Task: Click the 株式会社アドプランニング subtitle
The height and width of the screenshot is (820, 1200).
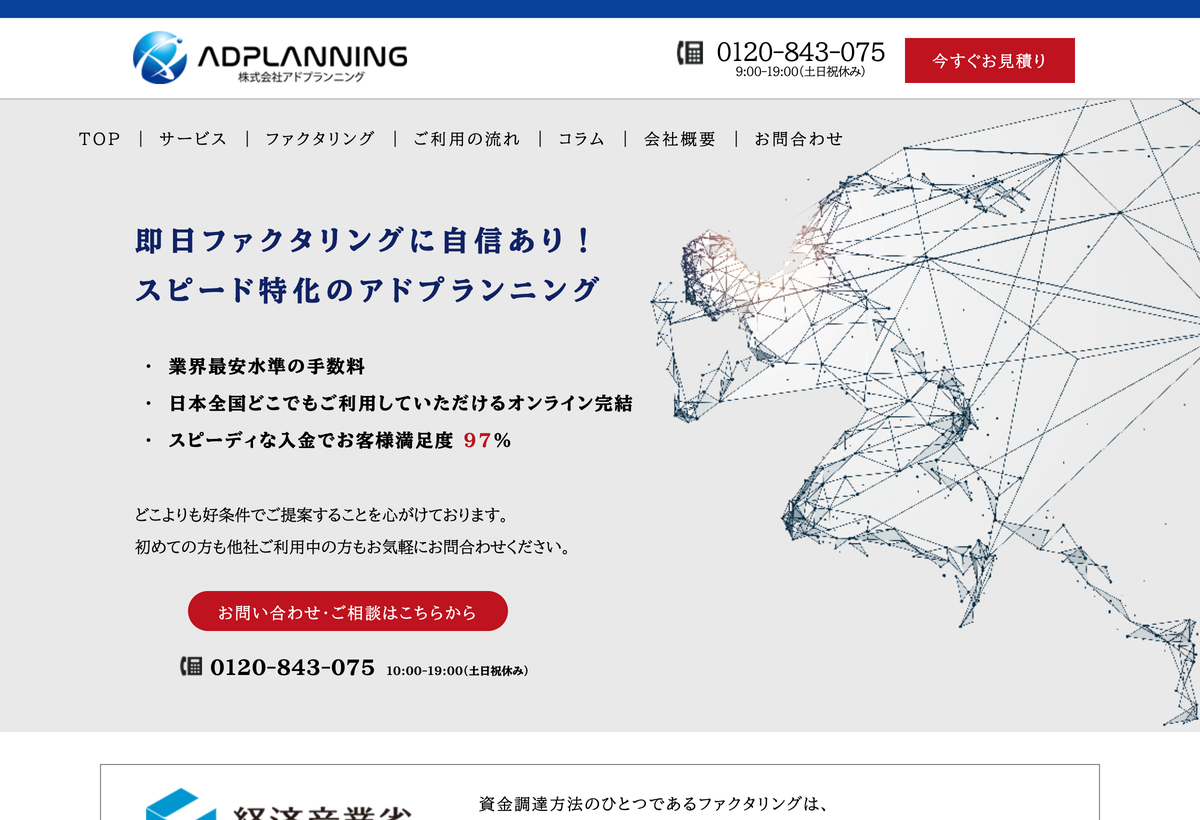Action: pos(301,77)
